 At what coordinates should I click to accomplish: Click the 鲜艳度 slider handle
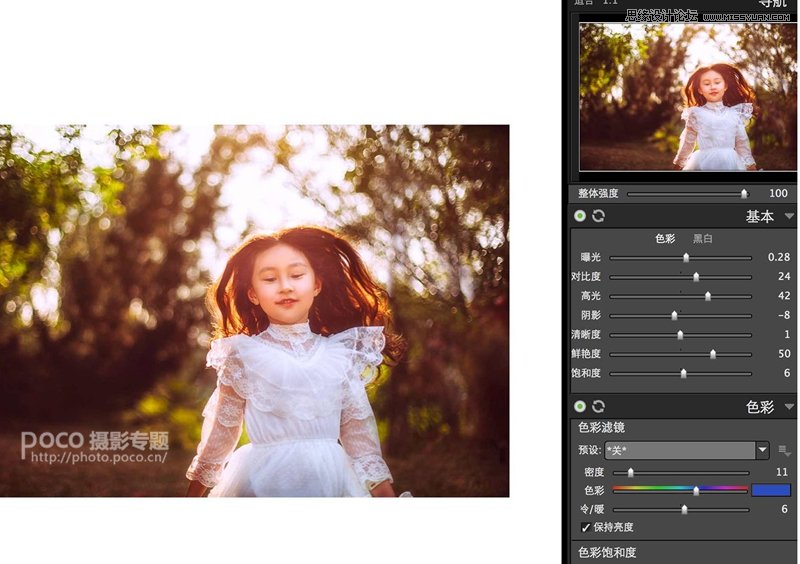point(713,354)
